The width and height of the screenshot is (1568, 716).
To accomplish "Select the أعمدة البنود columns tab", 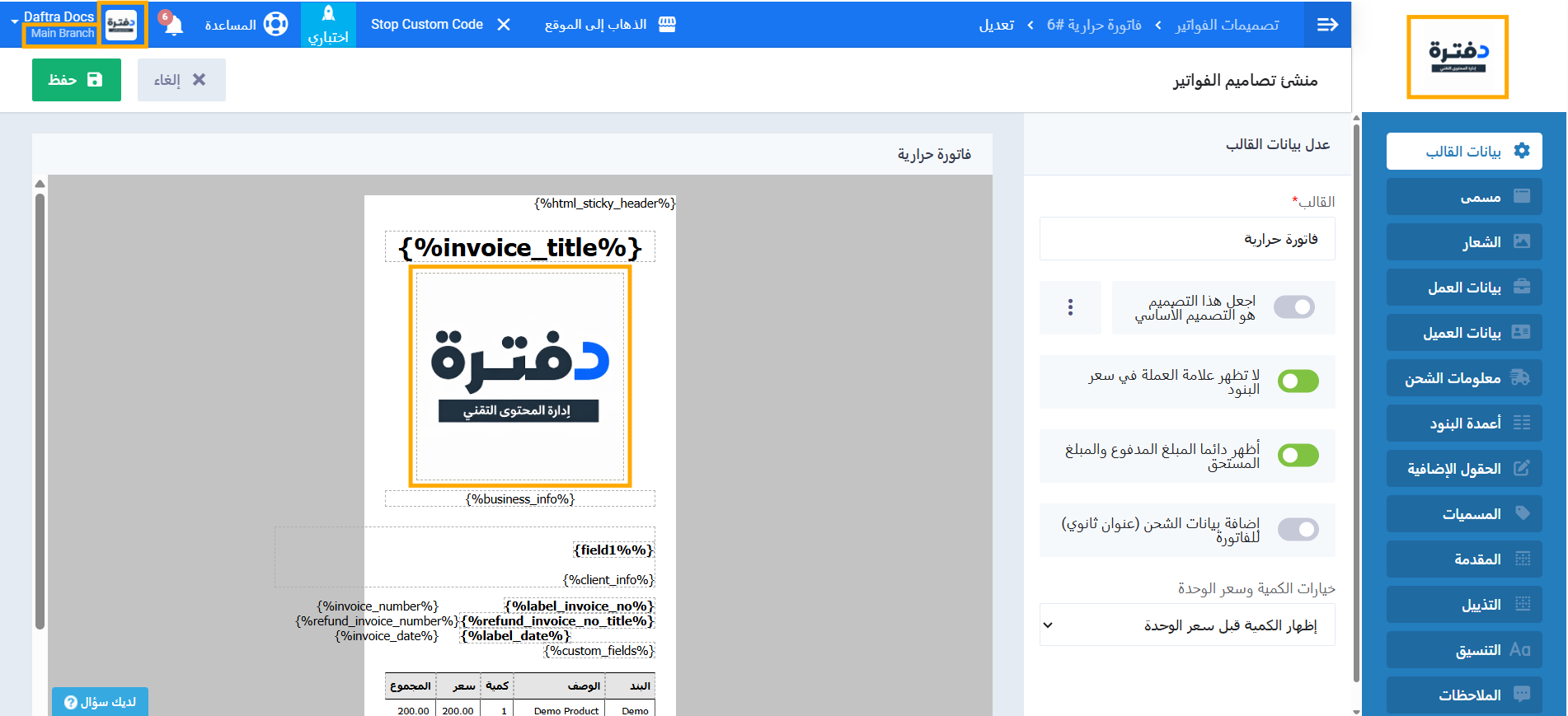I will point(1463,424).
